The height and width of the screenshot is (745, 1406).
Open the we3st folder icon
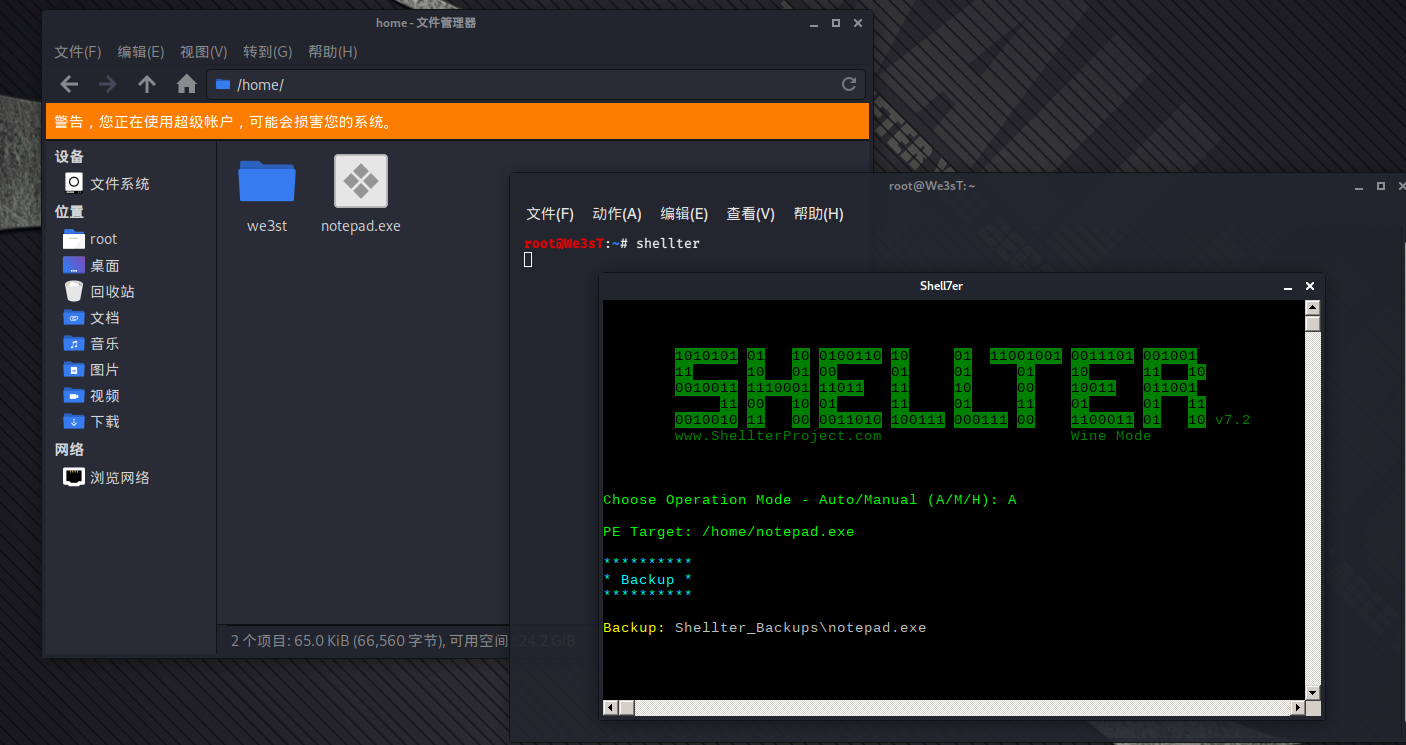pos(267,181)
